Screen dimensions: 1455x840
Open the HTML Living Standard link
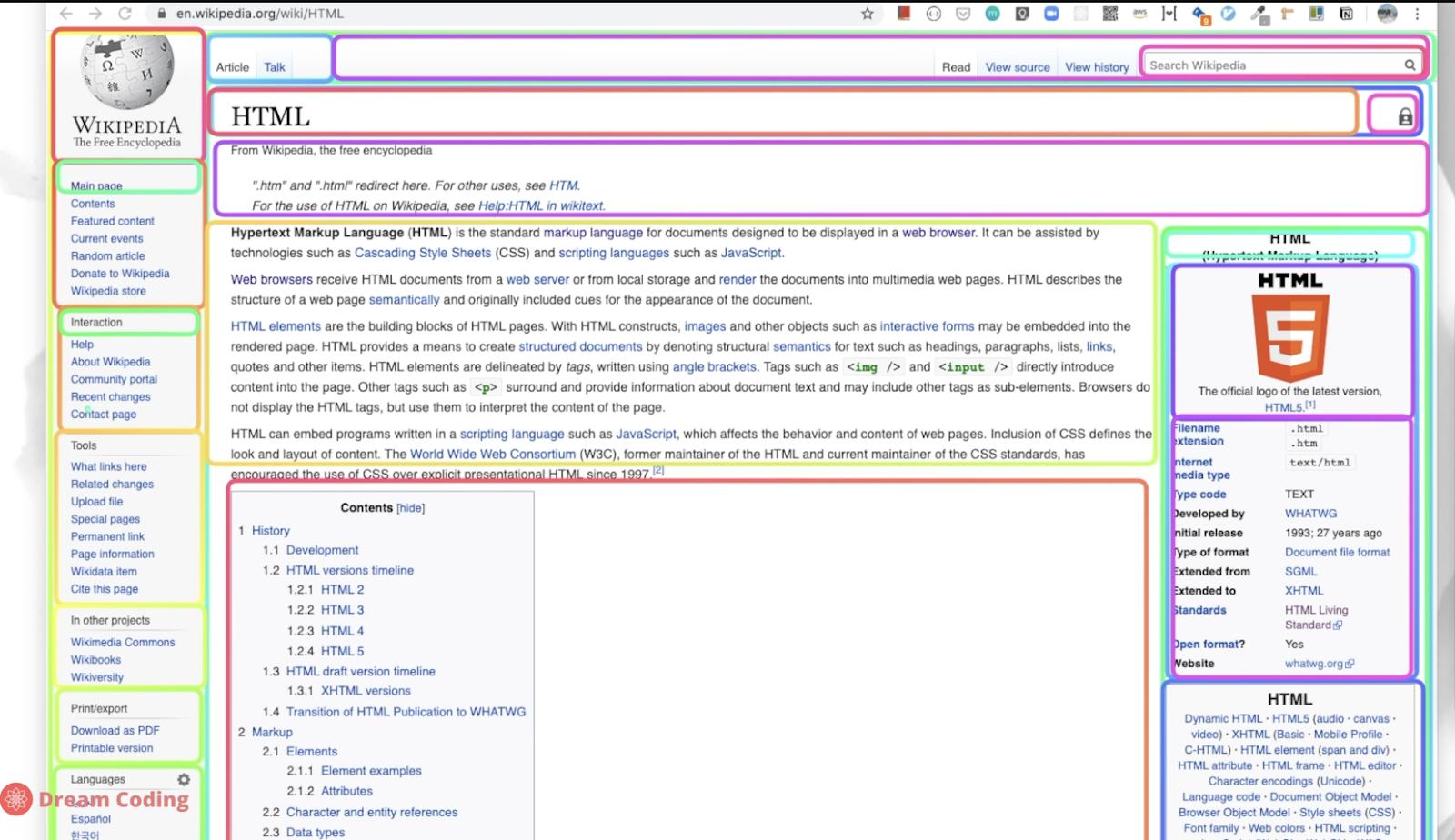pos(1316,617)
